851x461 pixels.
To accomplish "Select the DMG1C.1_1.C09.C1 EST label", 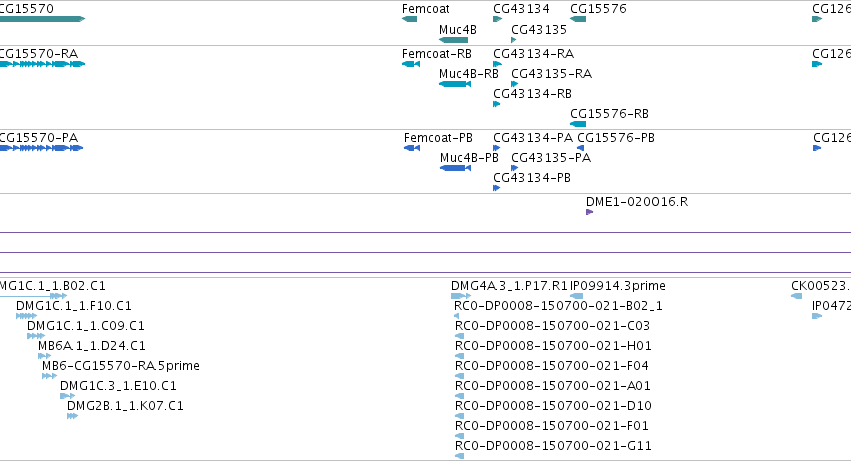I will click(86, 326).
